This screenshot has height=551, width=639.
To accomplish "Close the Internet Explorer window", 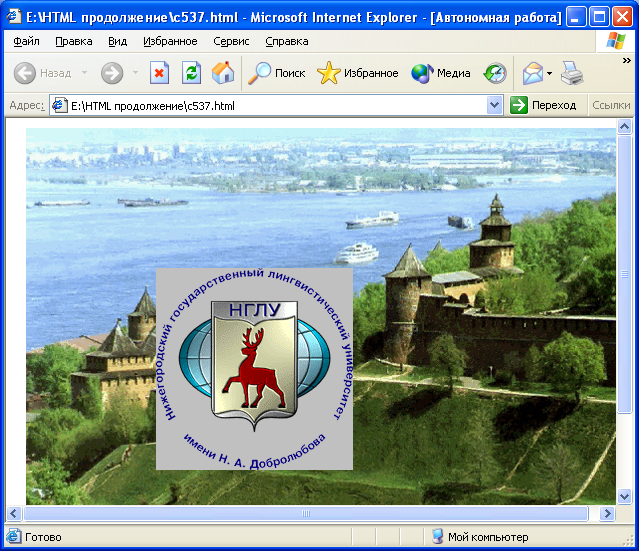I will click(x=623, y=17).
